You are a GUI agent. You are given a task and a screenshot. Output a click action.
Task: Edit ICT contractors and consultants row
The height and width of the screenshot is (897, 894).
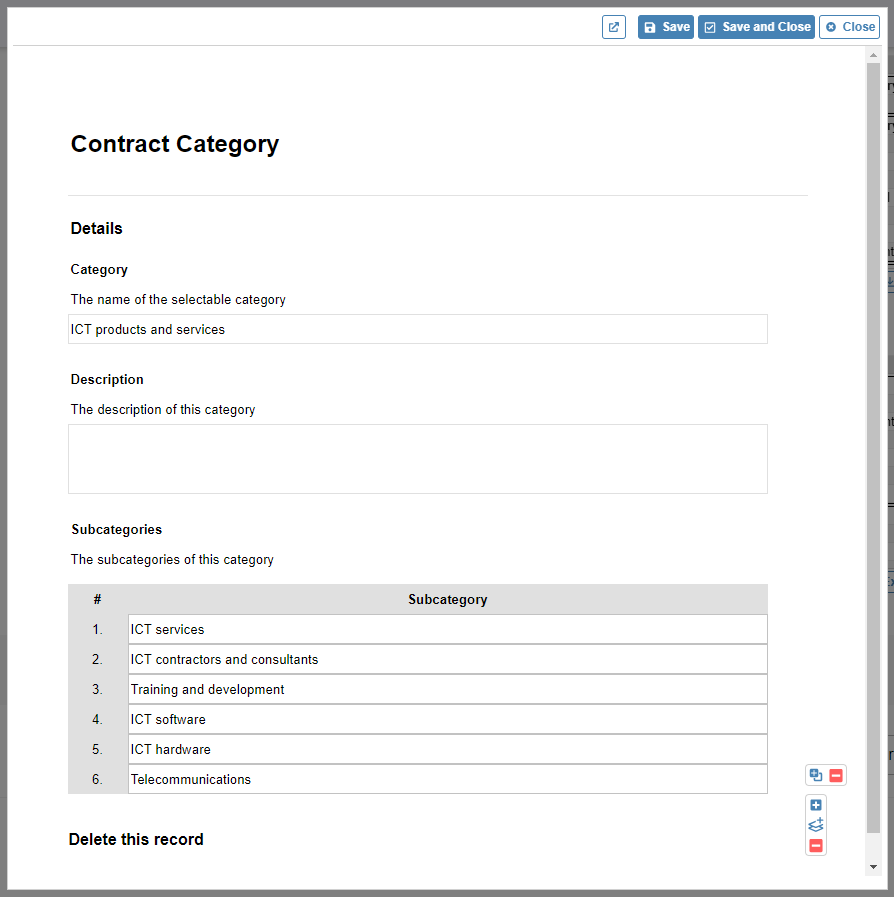448,659
